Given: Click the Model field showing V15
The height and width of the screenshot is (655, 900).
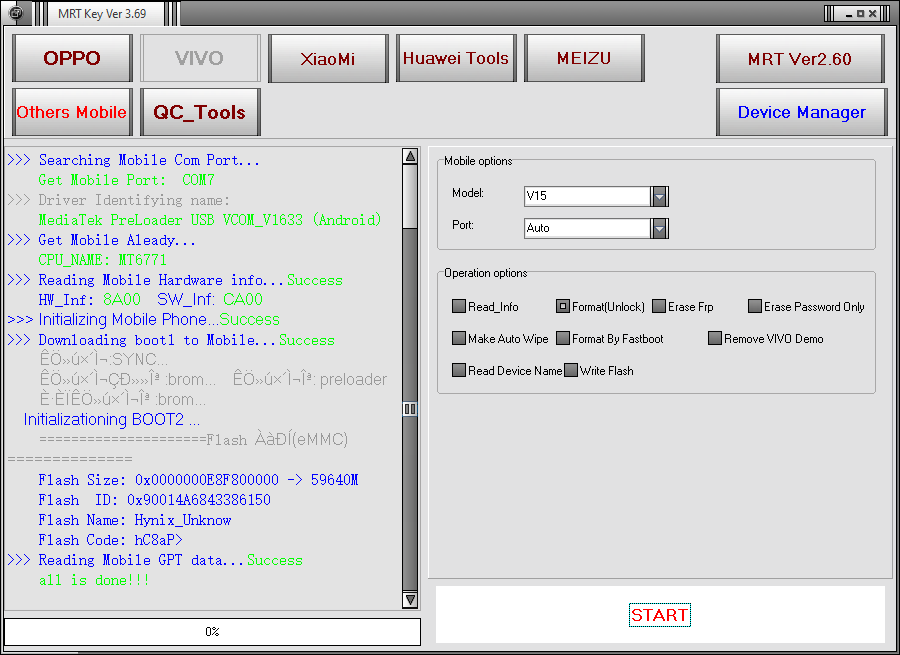Looking at the screenshot, I should [587, 196].
